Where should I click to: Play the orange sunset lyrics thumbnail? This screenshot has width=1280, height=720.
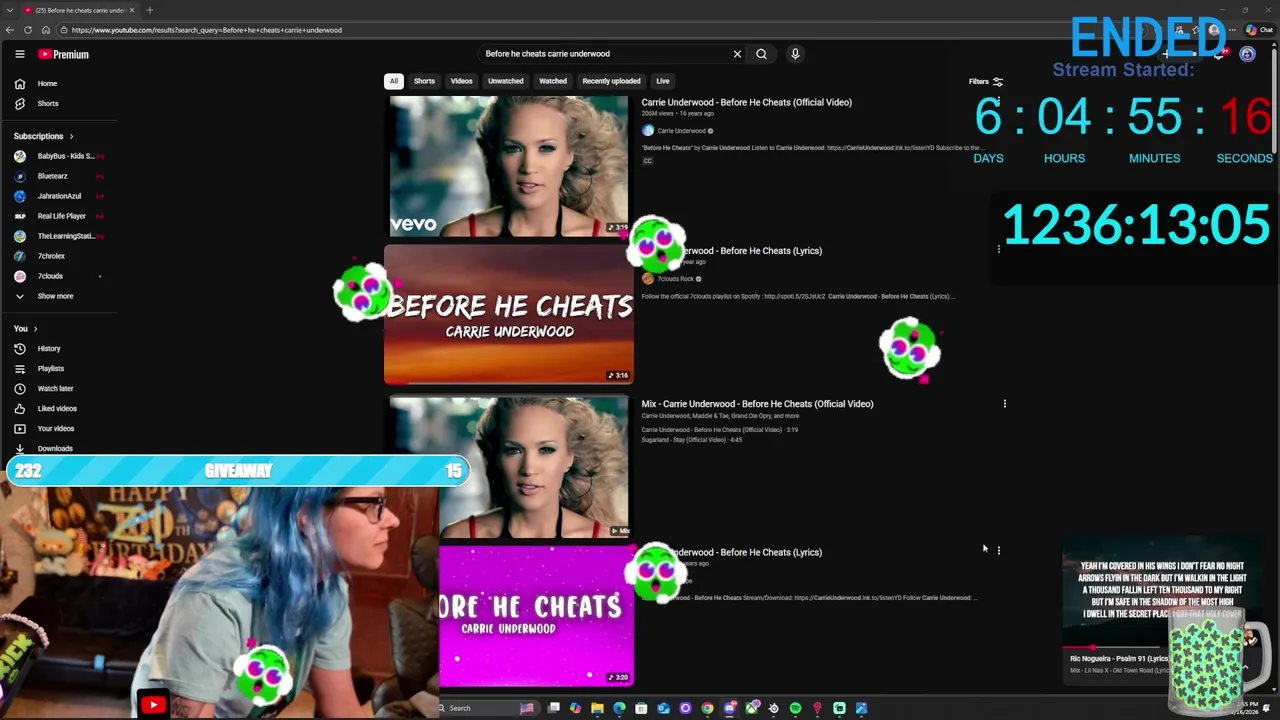point(509,315)
